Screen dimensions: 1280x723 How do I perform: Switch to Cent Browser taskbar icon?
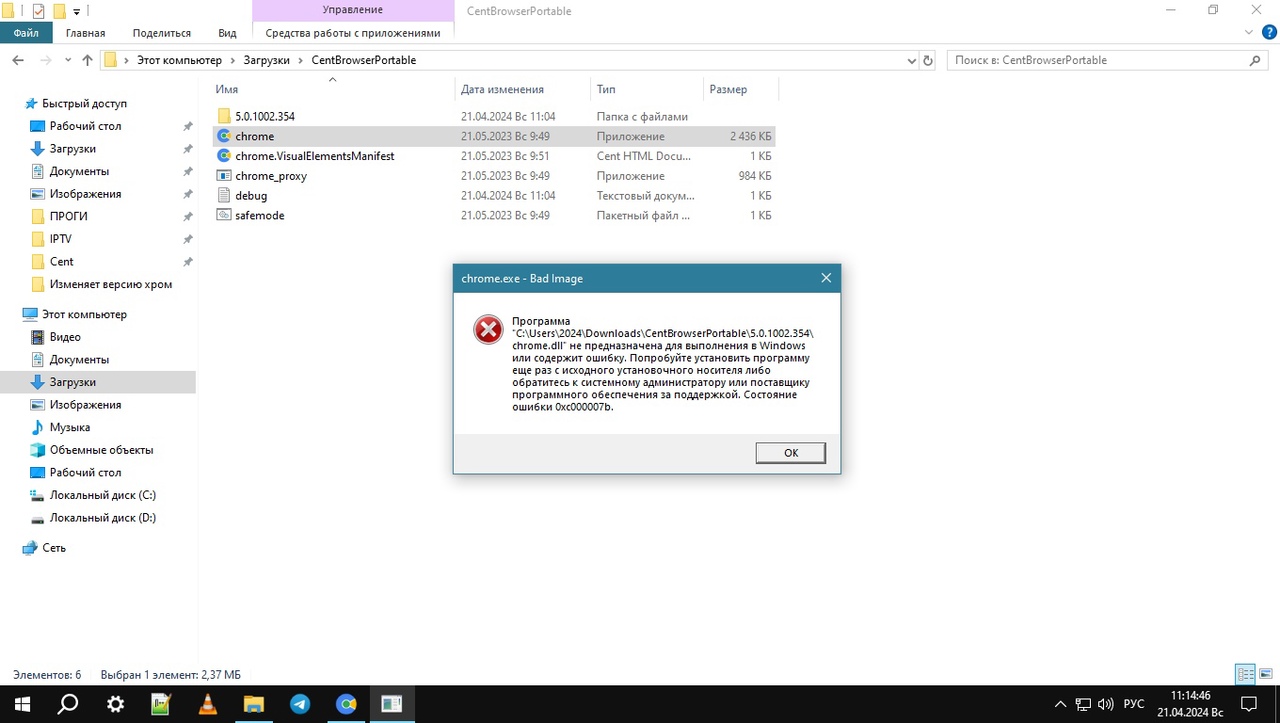click(346, 704)
